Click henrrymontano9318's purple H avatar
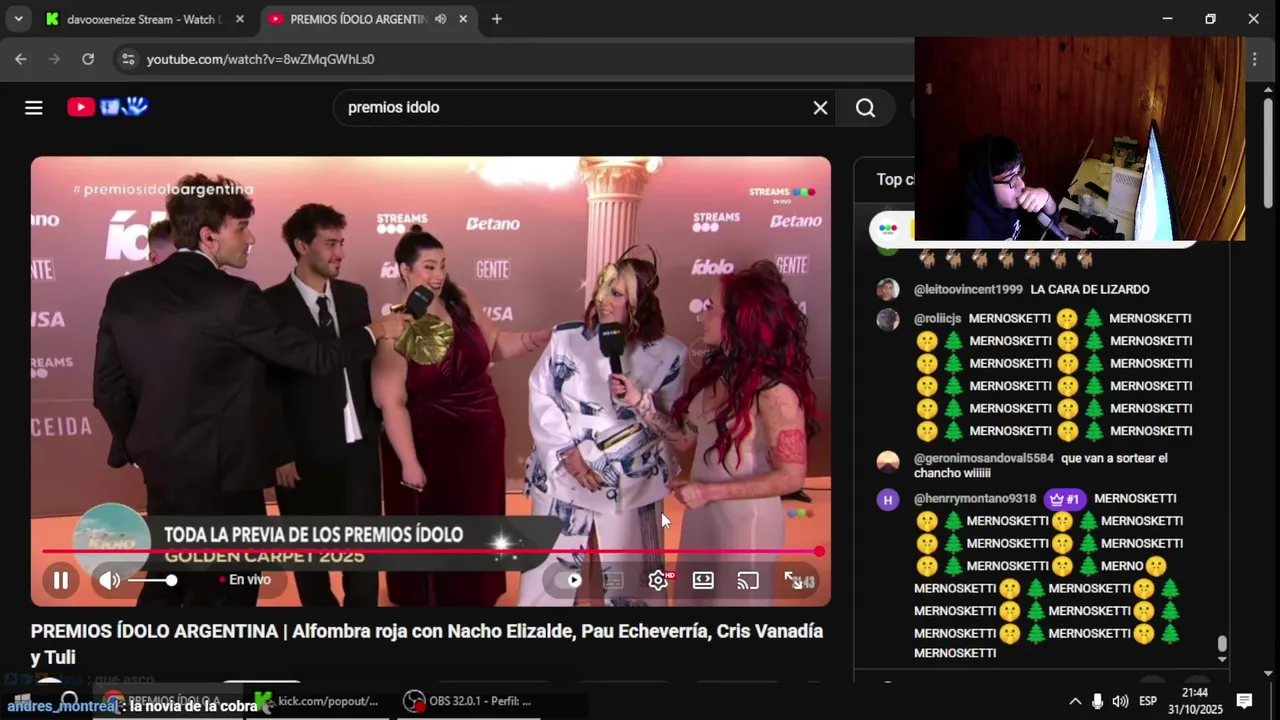The height and width of the screenshot is (720, 1280). point(888,500)
